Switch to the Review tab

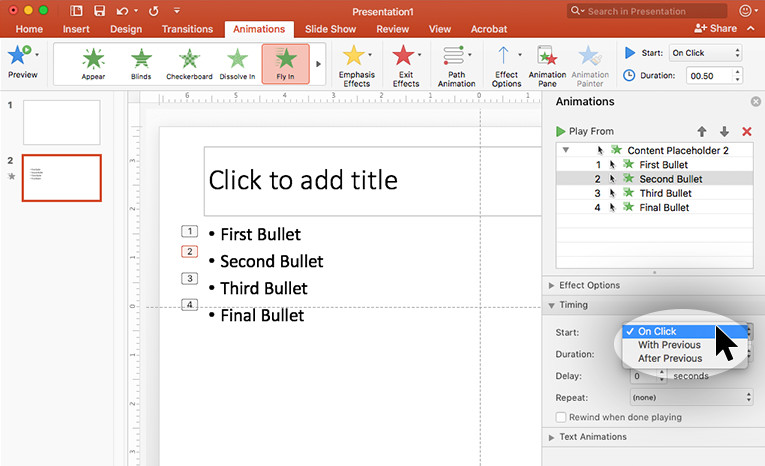click(392, 29)
